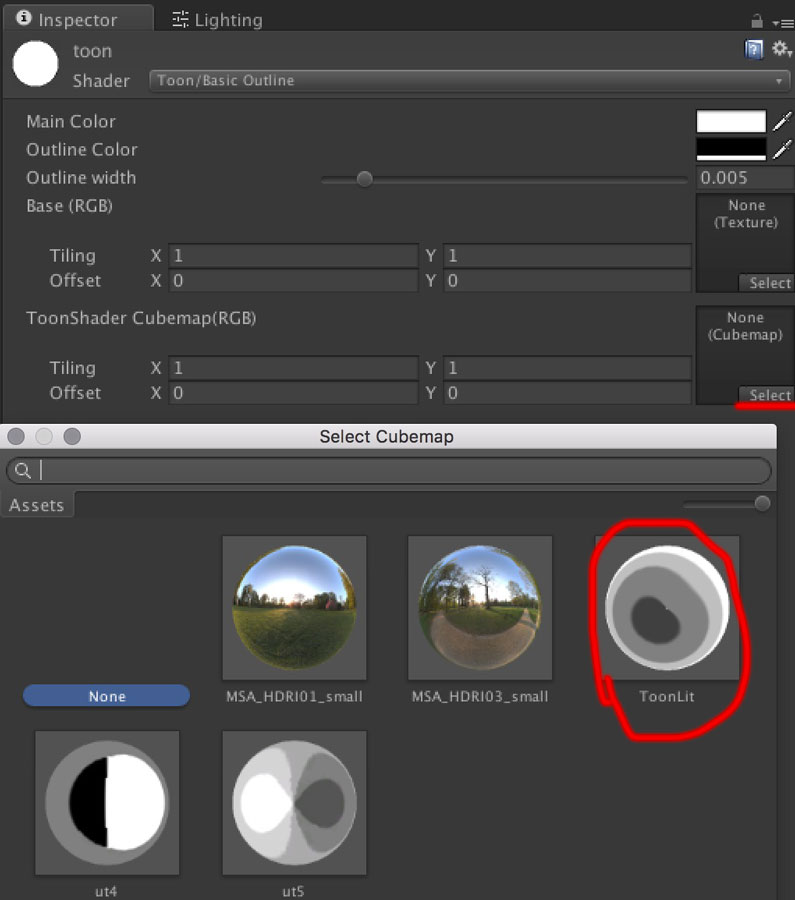The image size is (795, 900).
Task: Click the search magnifier icon
Action: click(x=23, y=471)
